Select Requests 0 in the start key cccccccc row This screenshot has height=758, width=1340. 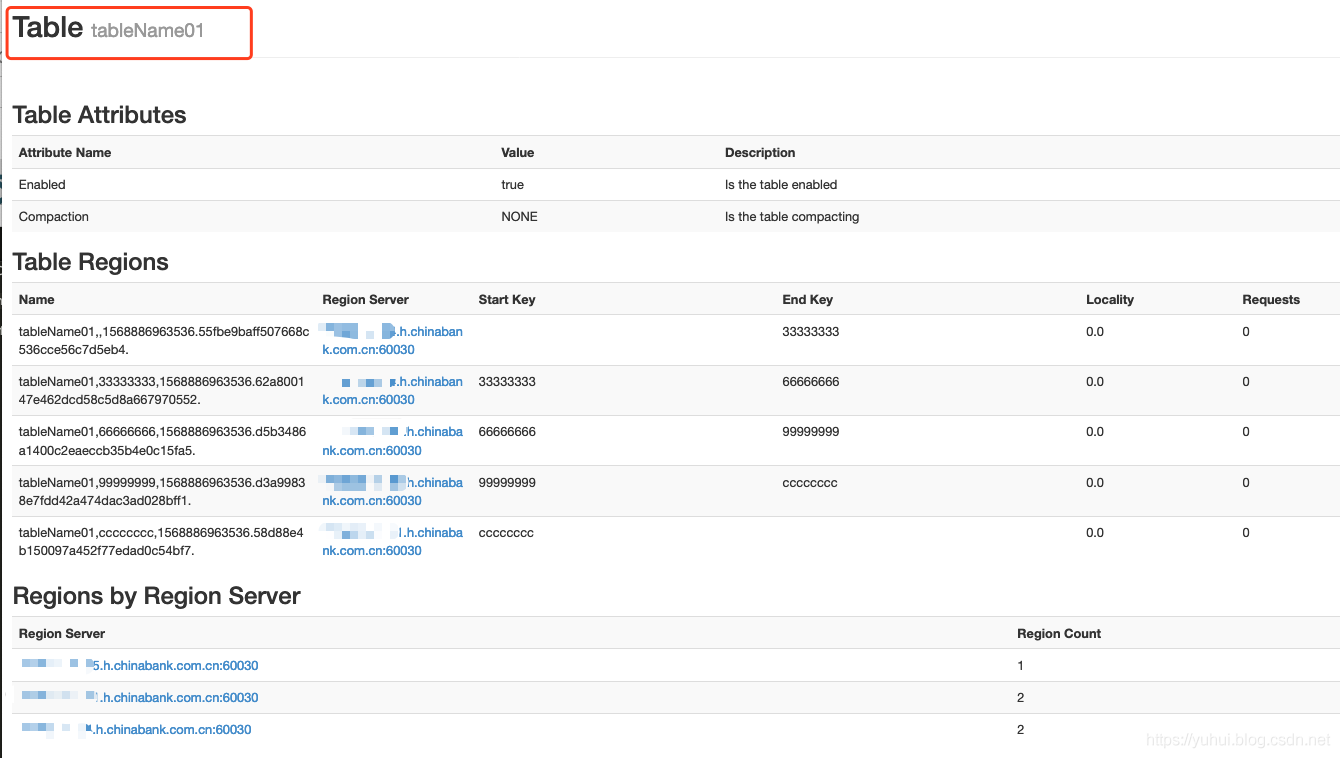click(x=1246, y=533)
